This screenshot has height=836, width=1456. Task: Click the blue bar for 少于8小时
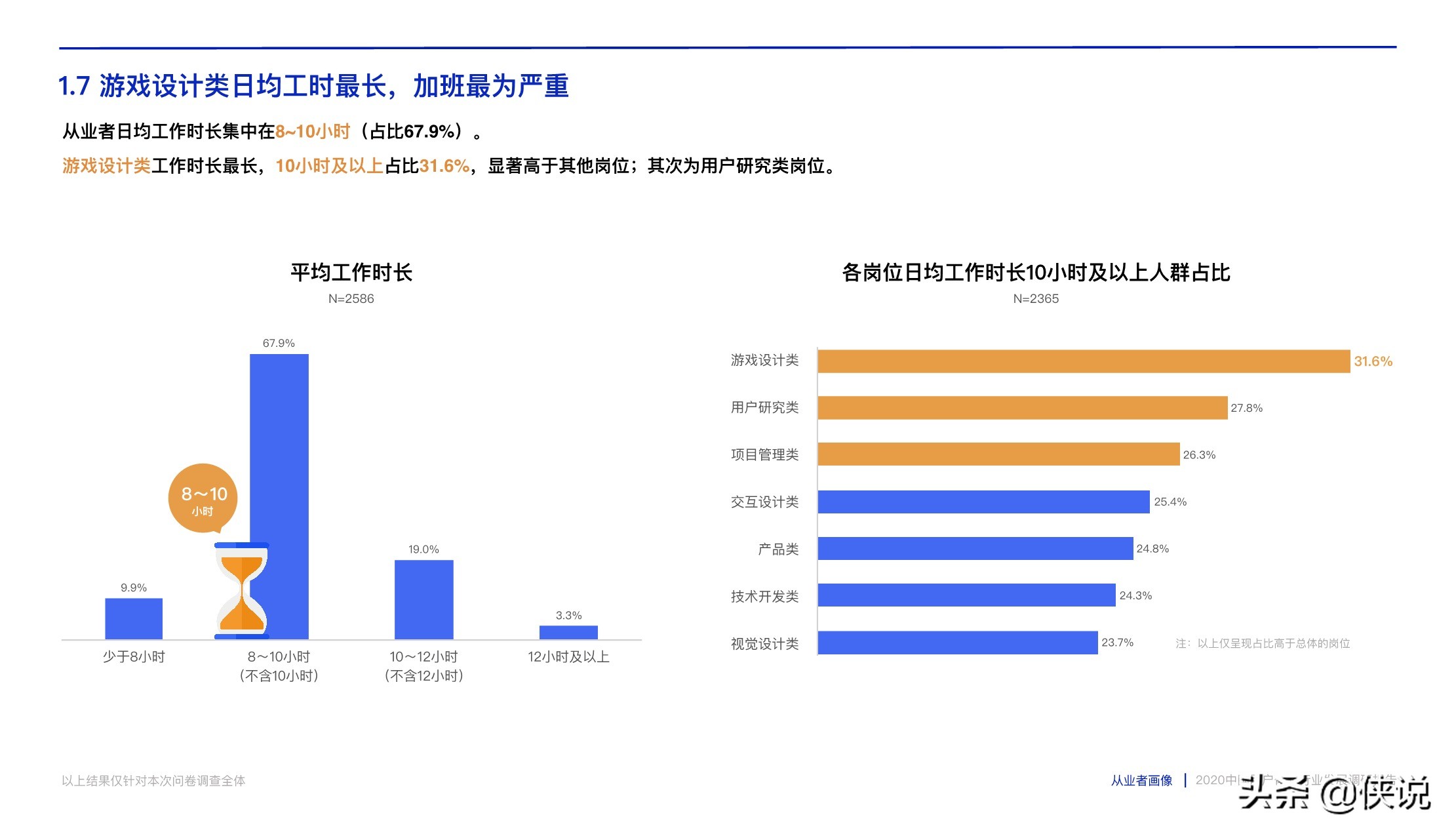134,618
